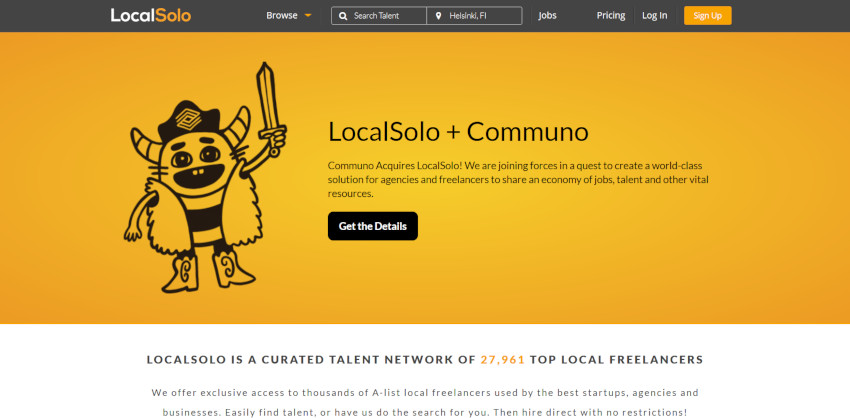Screen dimensions: 850x418
Task: Click the location pin icon
Action: click(x=438, y=16)
